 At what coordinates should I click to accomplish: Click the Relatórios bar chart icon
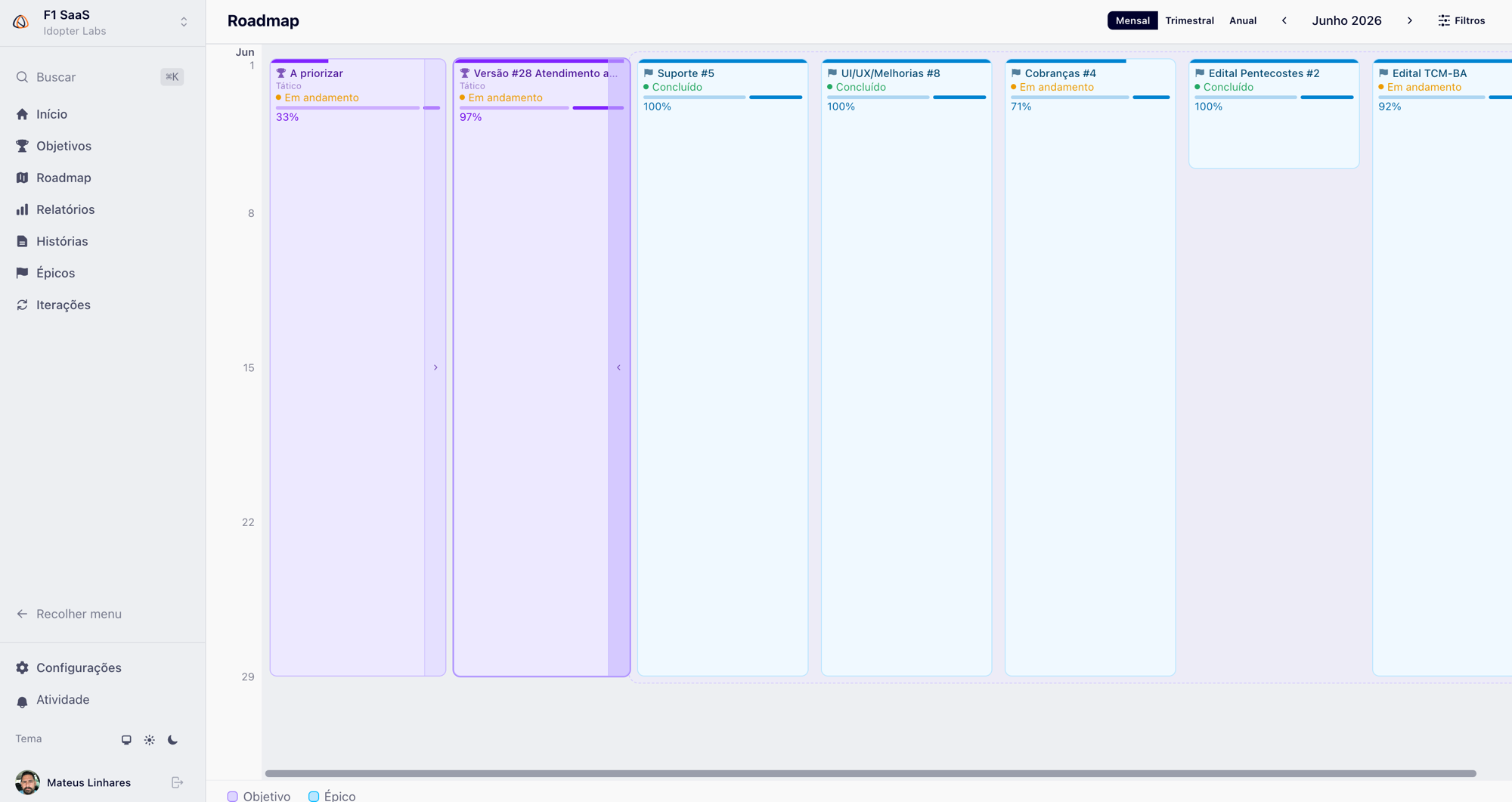coord(22,209)
